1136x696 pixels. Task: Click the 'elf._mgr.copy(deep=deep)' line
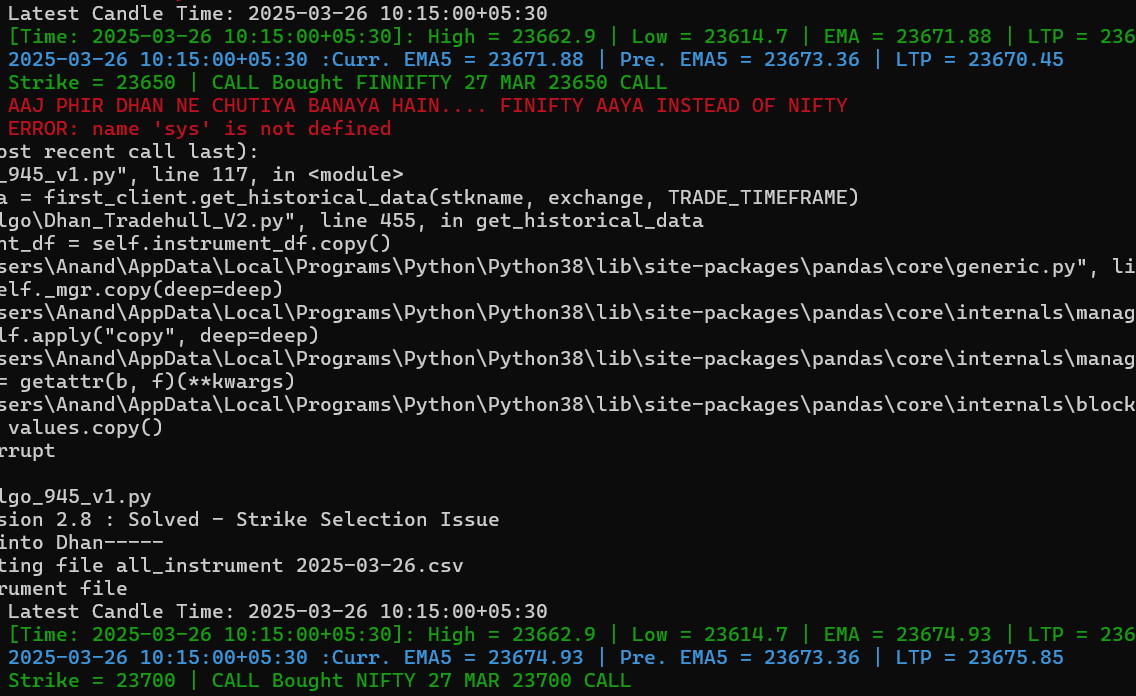[x=141, y=290]
